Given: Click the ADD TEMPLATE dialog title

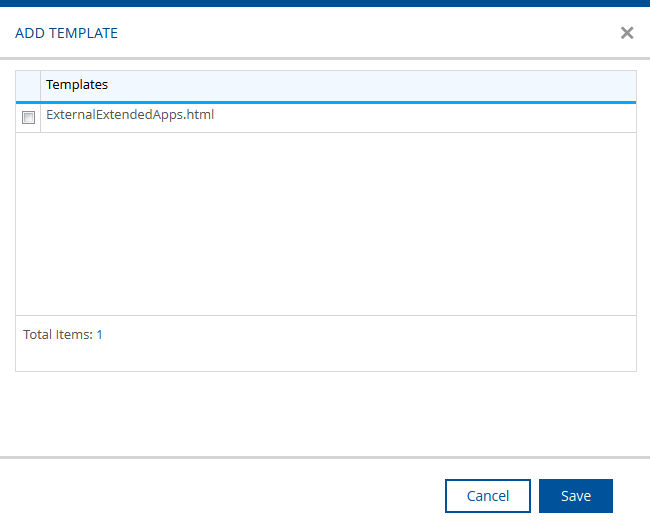Looking at the screenshot, I should pos(66,33).
